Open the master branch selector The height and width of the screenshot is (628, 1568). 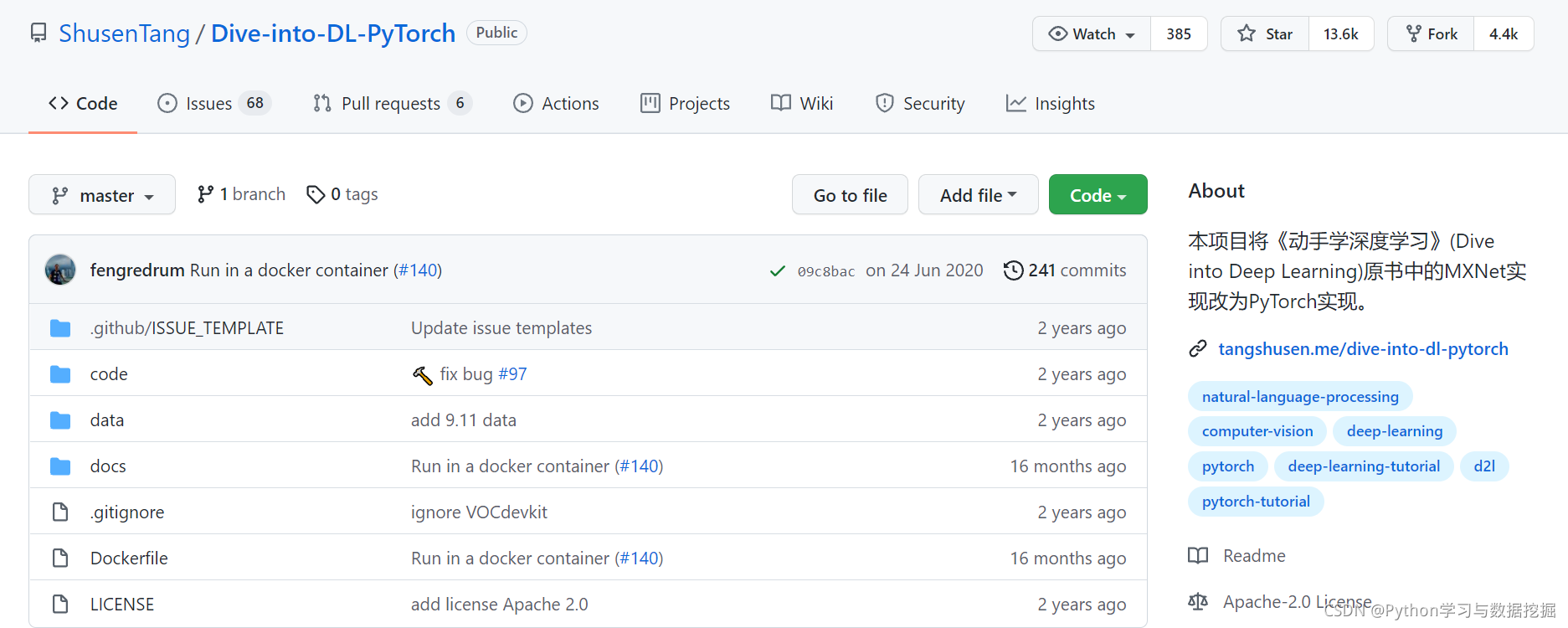pyautogui.click(x=102, y=194)
